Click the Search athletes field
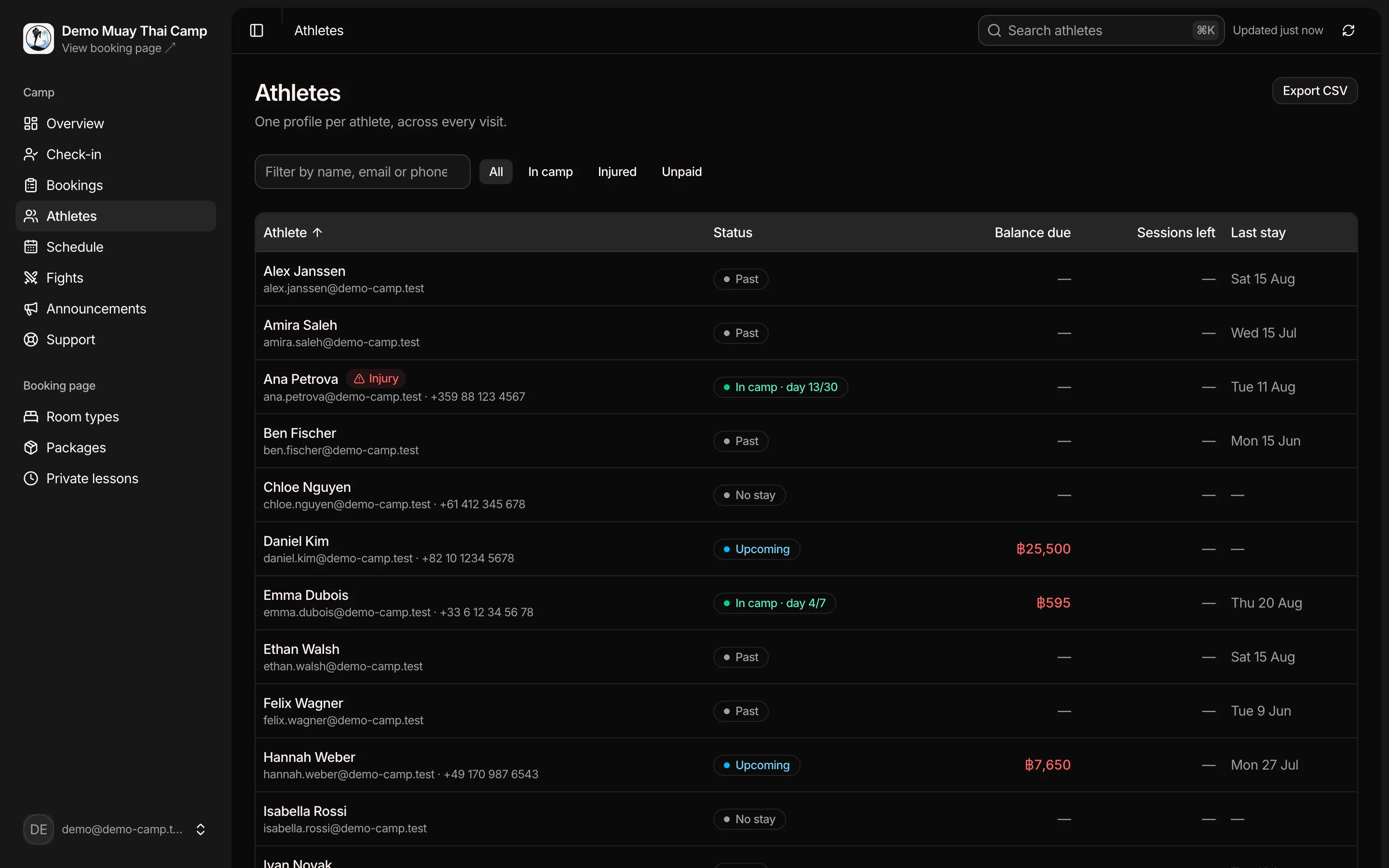The image size is (1389, 868). point(1101,30)
